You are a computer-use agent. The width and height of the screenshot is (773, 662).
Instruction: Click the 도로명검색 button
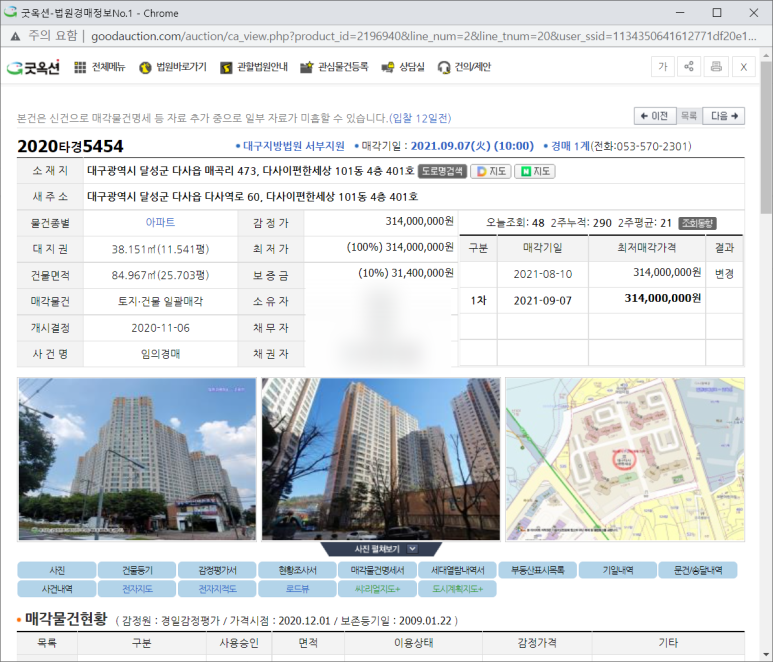442,171
